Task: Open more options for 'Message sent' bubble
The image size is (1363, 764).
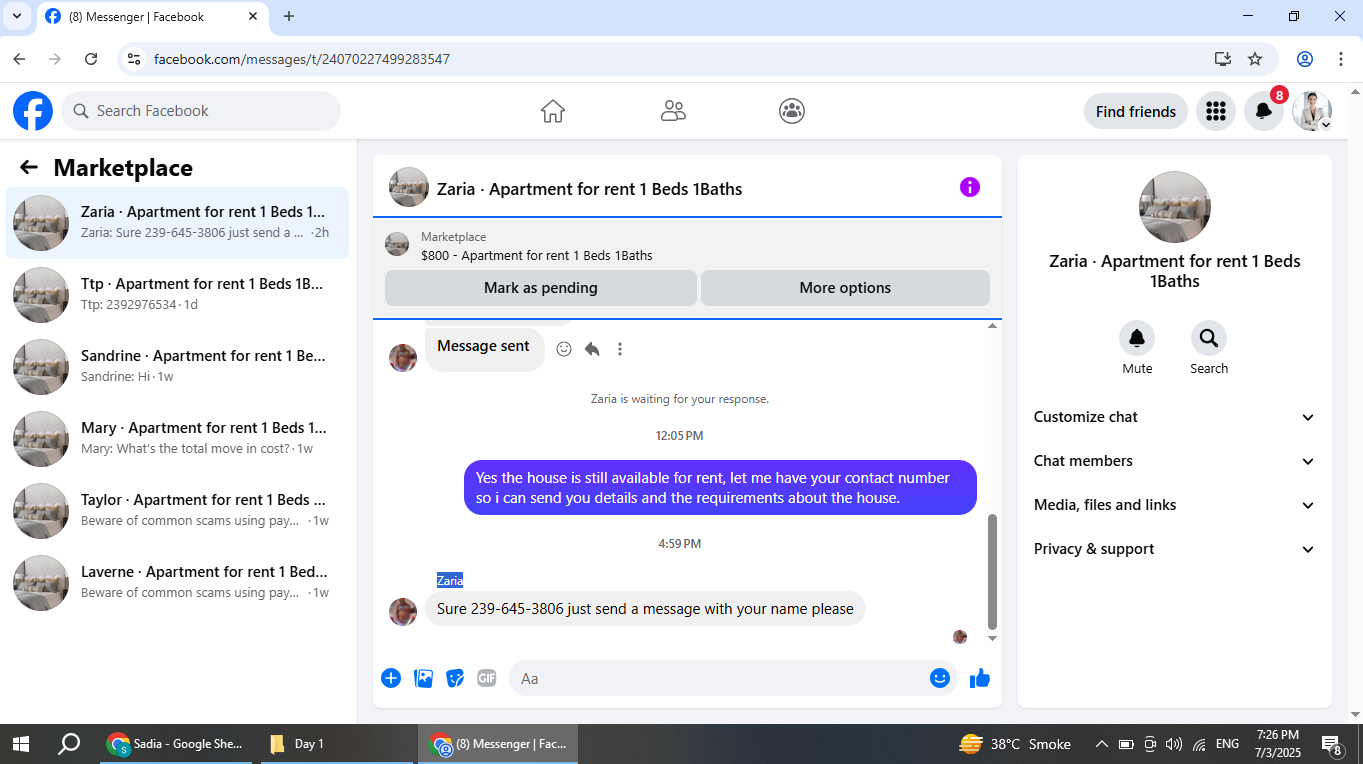Action: (x=620, y=349)
